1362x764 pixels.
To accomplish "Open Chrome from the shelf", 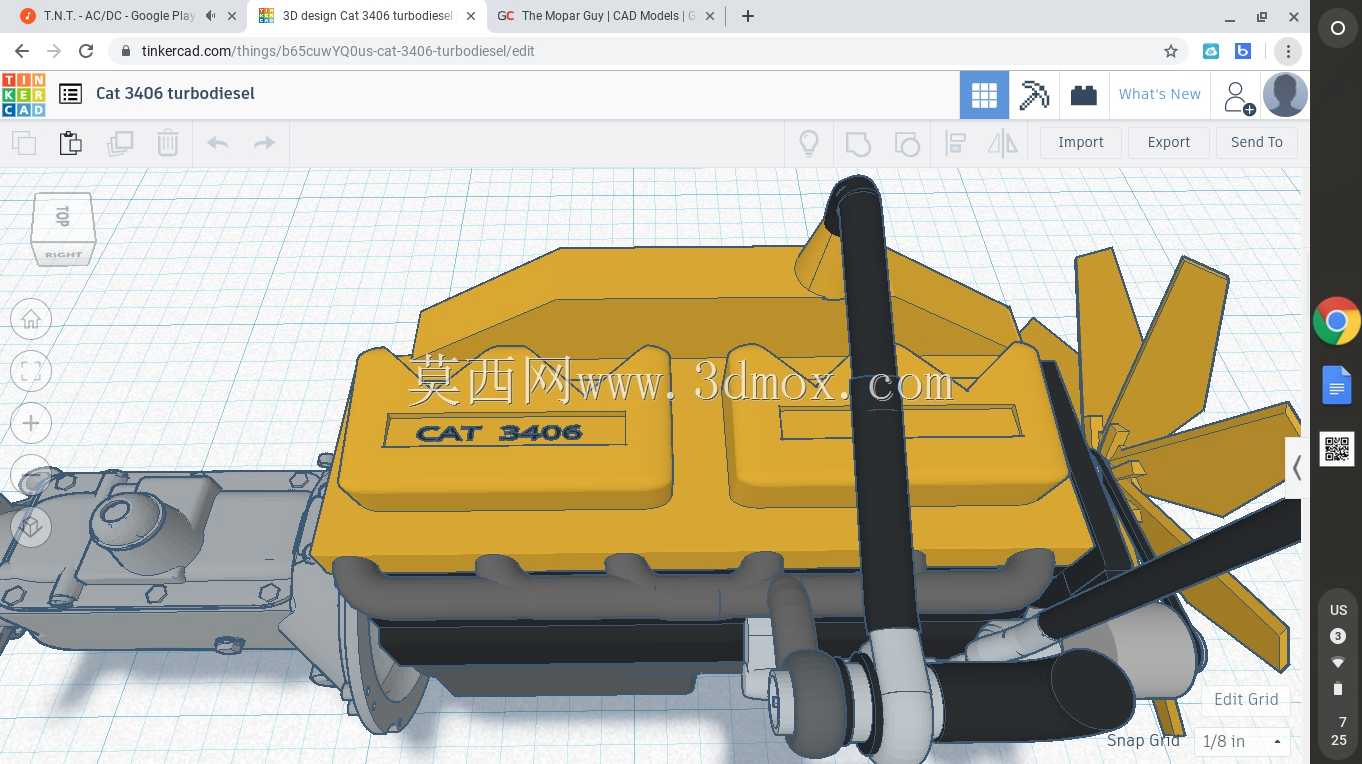I will (1337, 322).
